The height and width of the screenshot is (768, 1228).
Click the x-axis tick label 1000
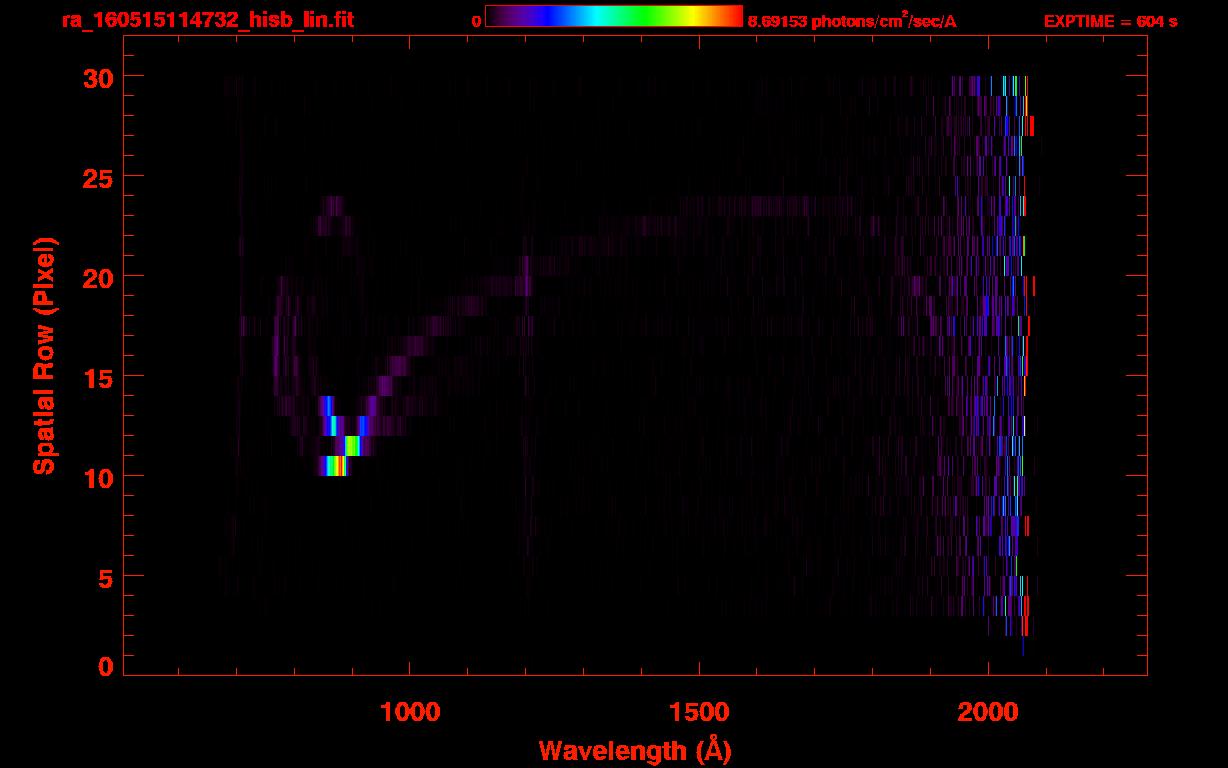point(410,712)
